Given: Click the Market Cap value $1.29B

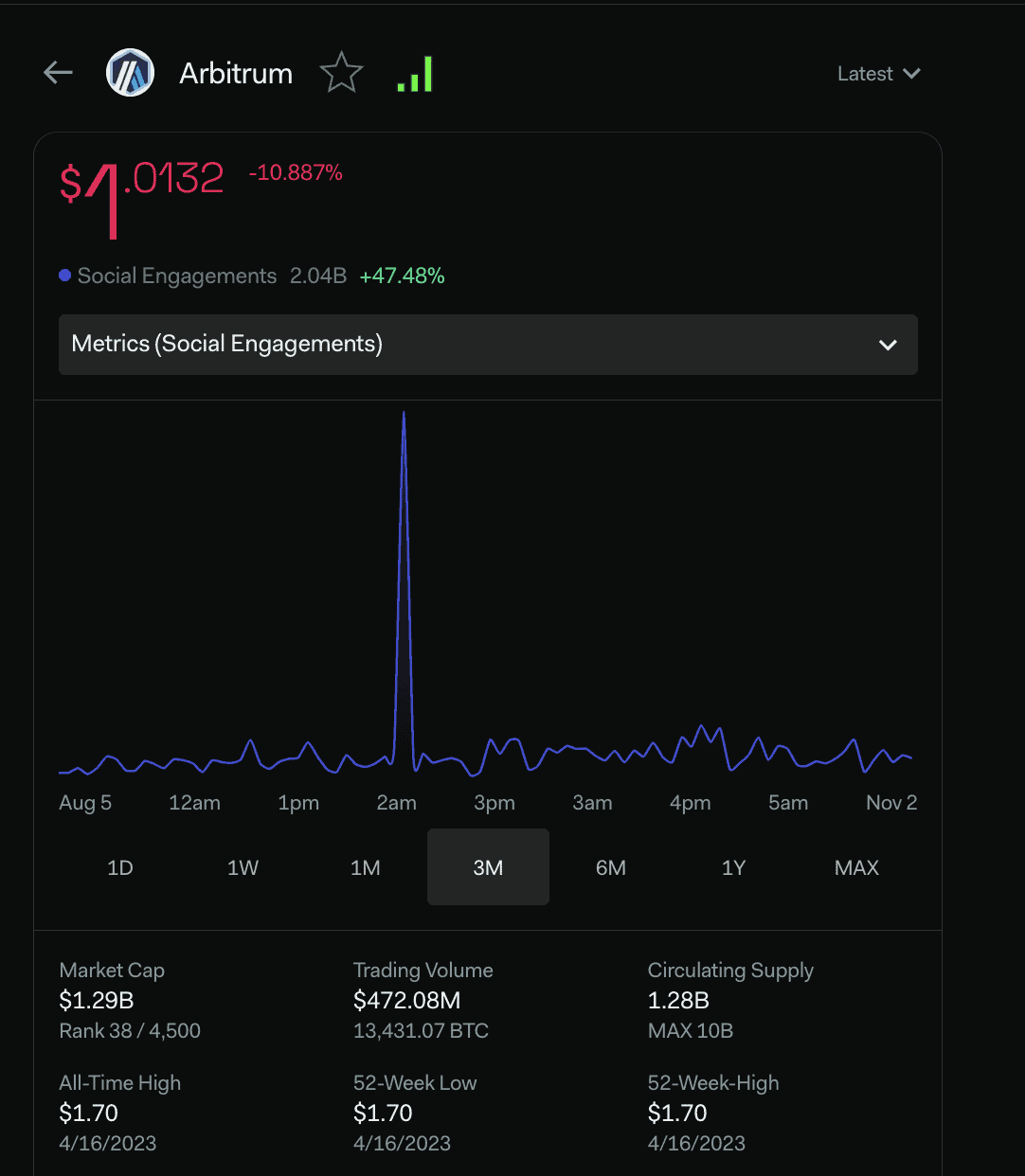Looking at the screenshot, I should [x=97, y=1000].
